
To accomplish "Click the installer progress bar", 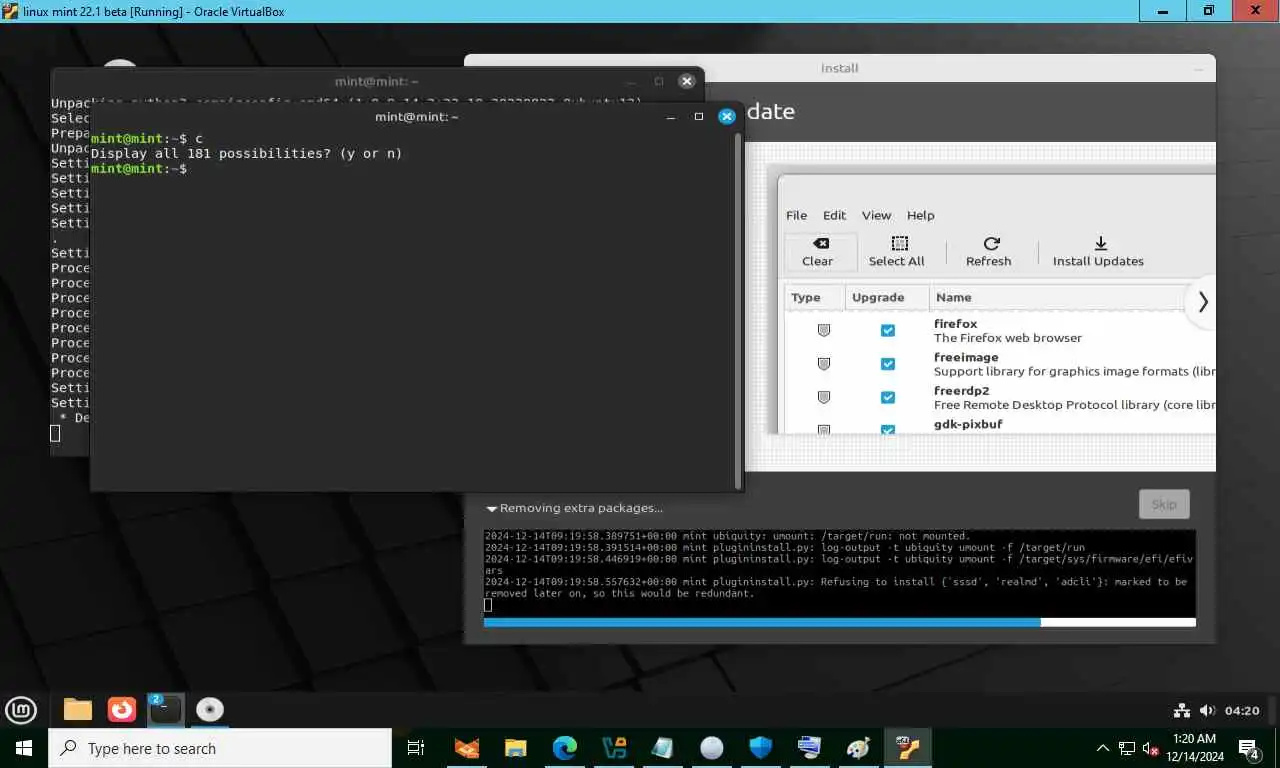I will (840, 622).
